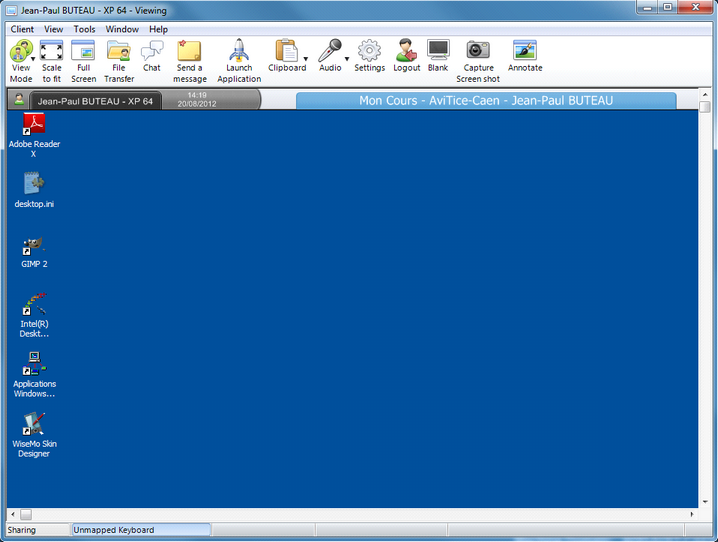
Task: Open the Help menu
Action: (158, 29)
